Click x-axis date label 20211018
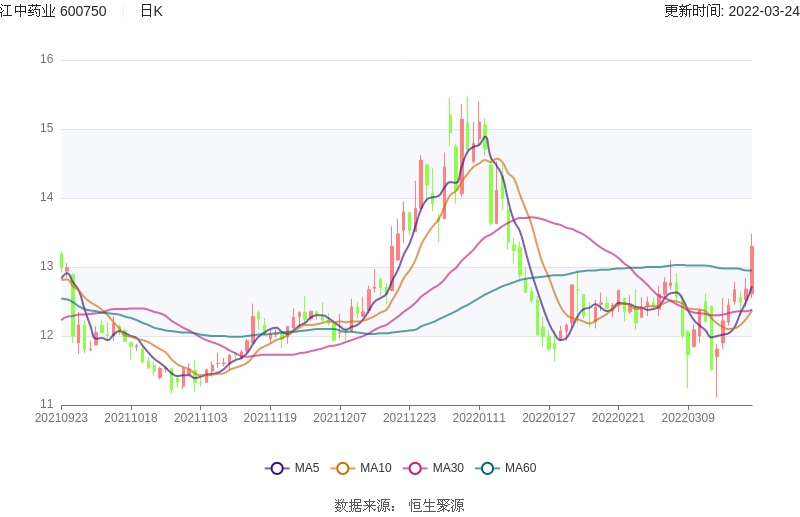 131,418
